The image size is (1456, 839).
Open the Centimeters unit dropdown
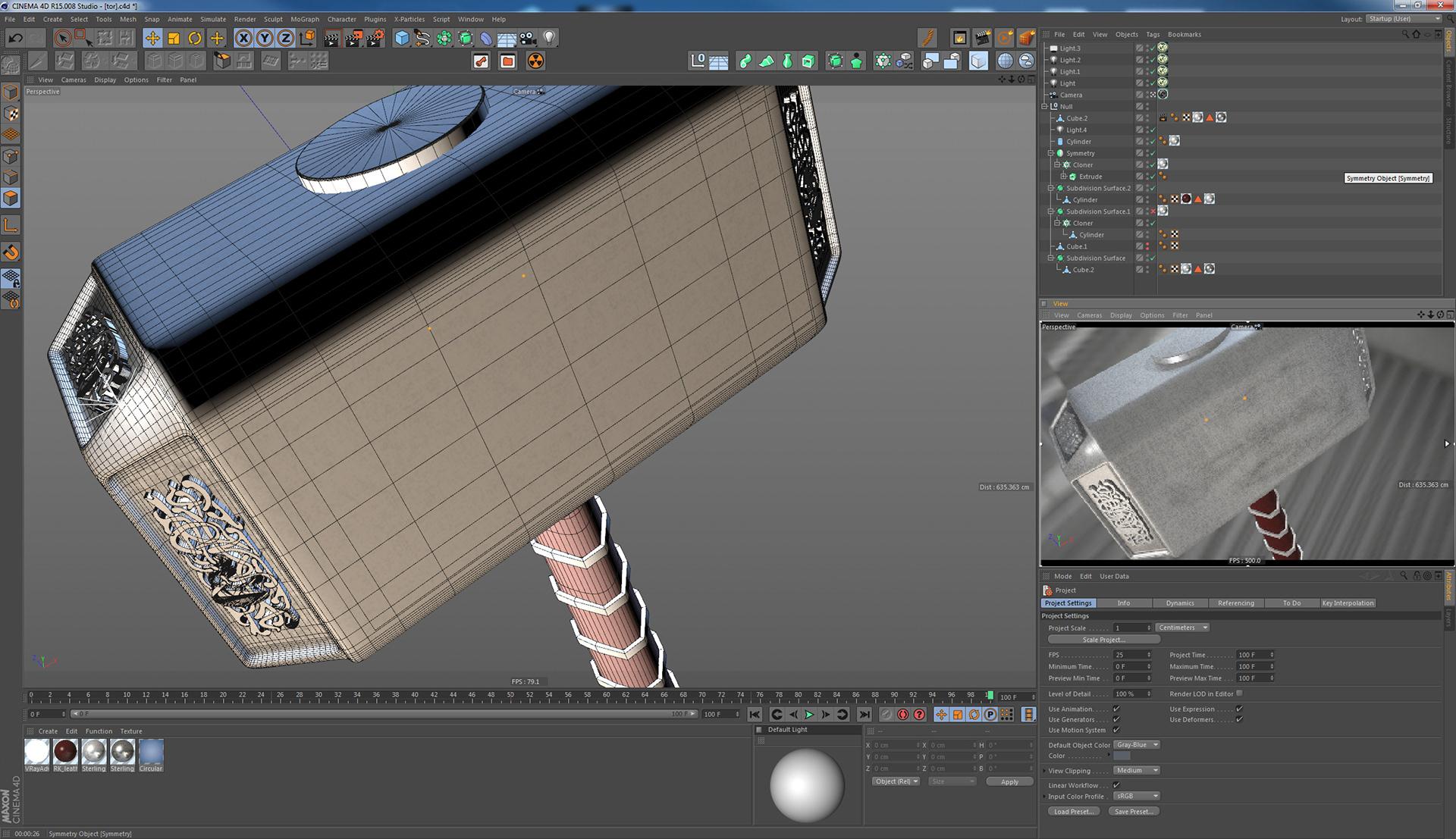point(1182,628)
